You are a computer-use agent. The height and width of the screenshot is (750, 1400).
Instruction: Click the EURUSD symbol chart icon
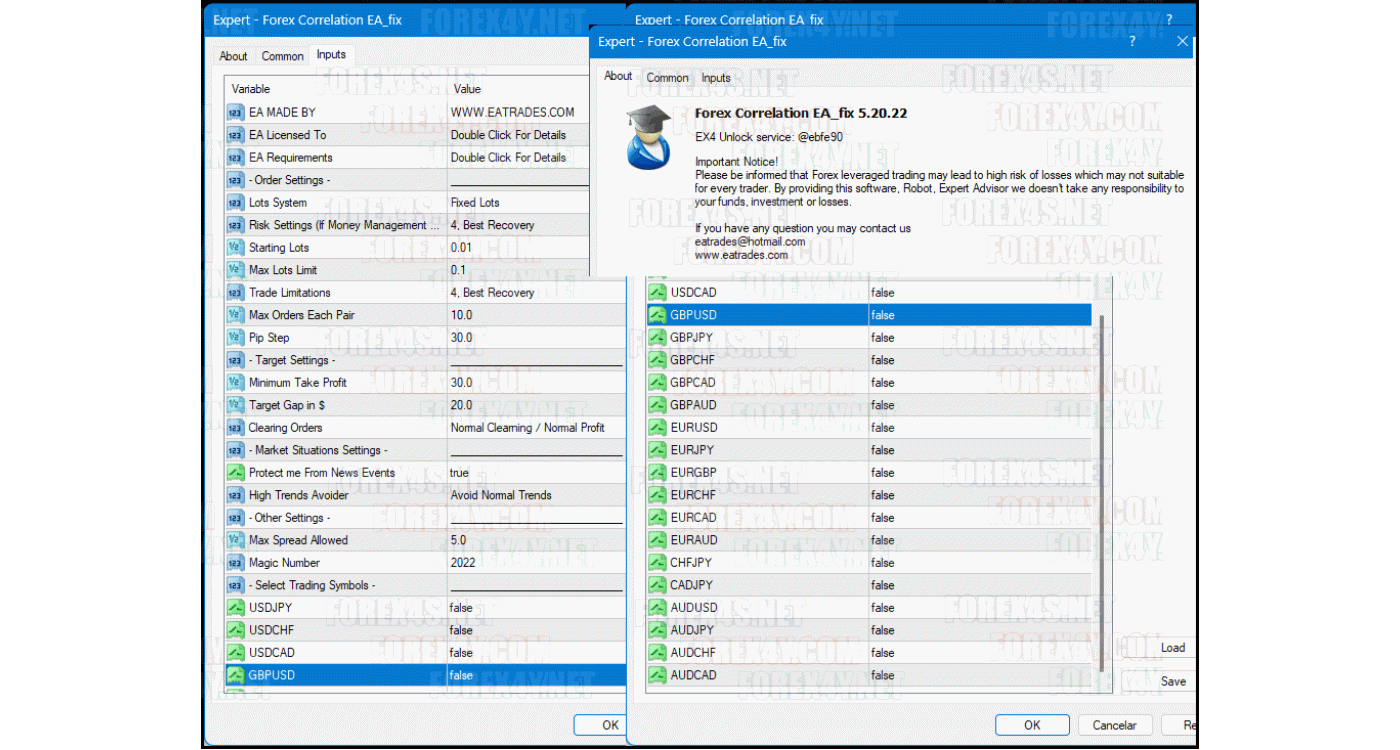pyautogui.click(x=657, y=428)
